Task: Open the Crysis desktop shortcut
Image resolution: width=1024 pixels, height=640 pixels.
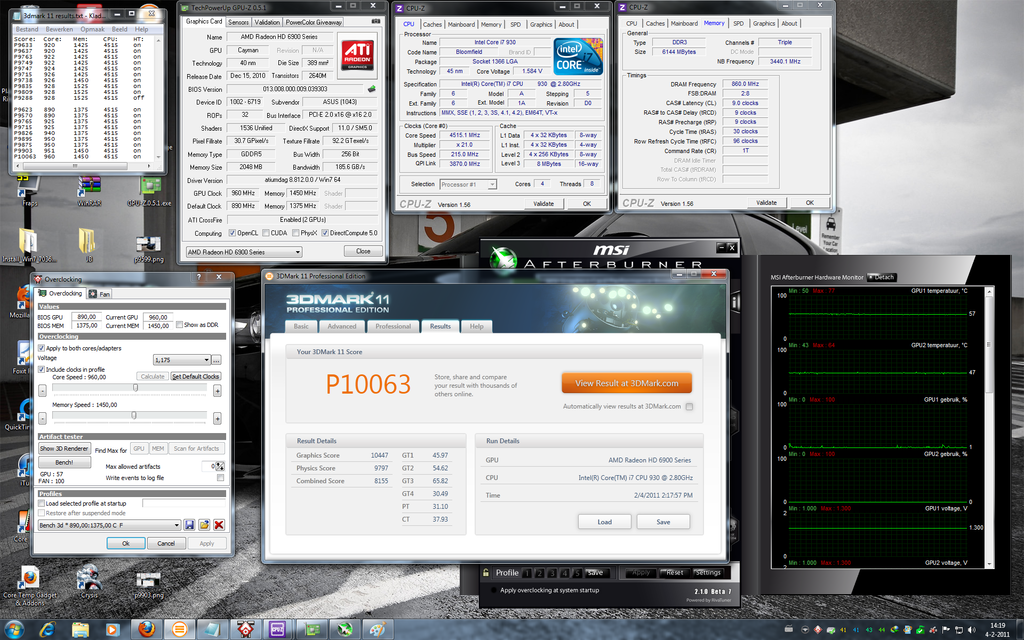Action: pos(88,580)
